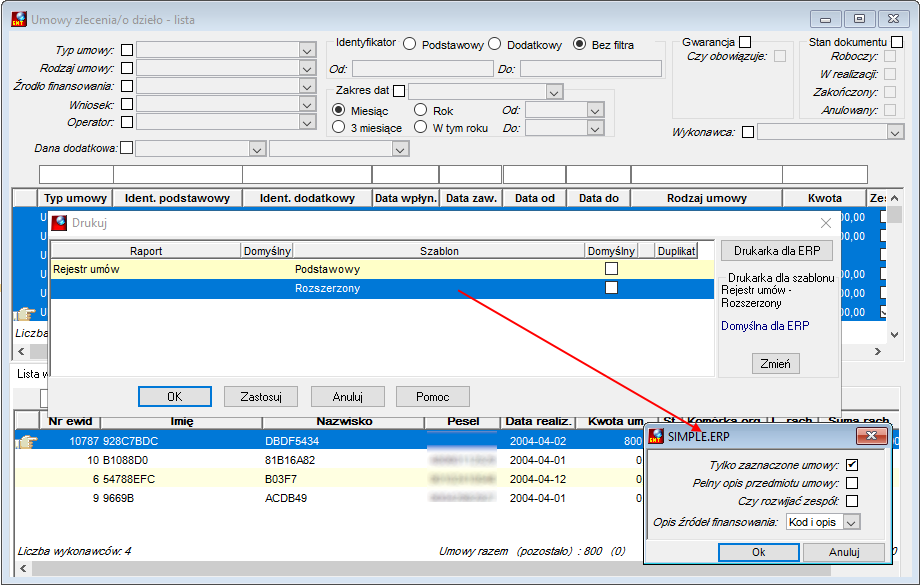Close the SIMPLE.ERP dialog
This screenshot has height=585, width=920.
871,435
